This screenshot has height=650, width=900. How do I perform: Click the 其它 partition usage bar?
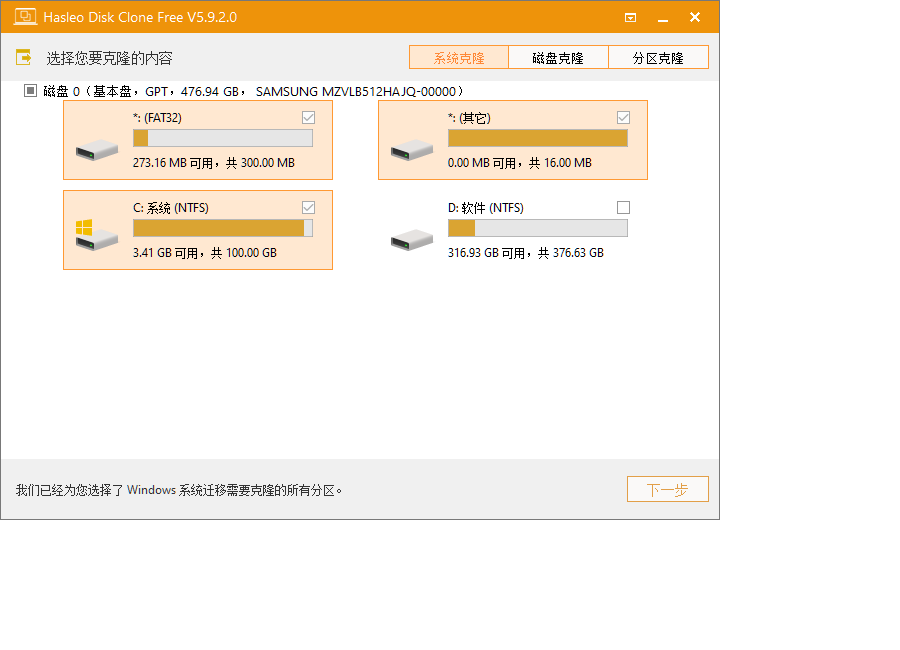pyautogui.click(x=538, y=138)
